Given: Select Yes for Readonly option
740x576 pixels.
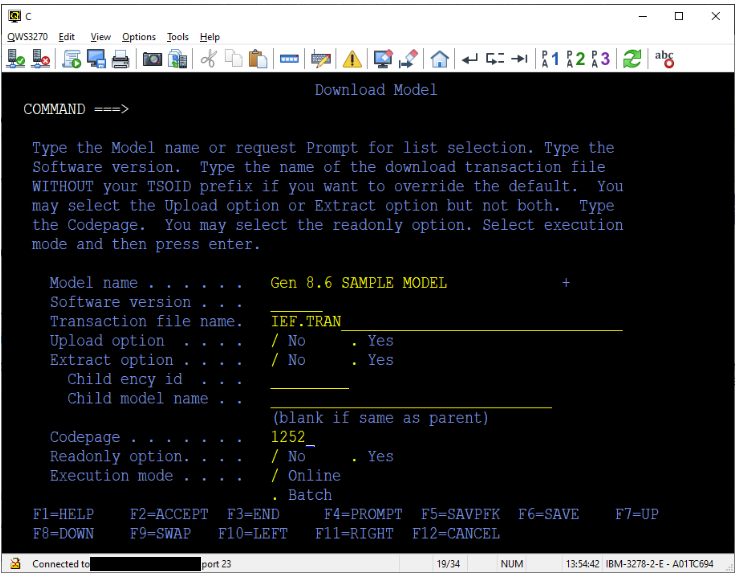Looking at the screenshot, I should (355, 456).
